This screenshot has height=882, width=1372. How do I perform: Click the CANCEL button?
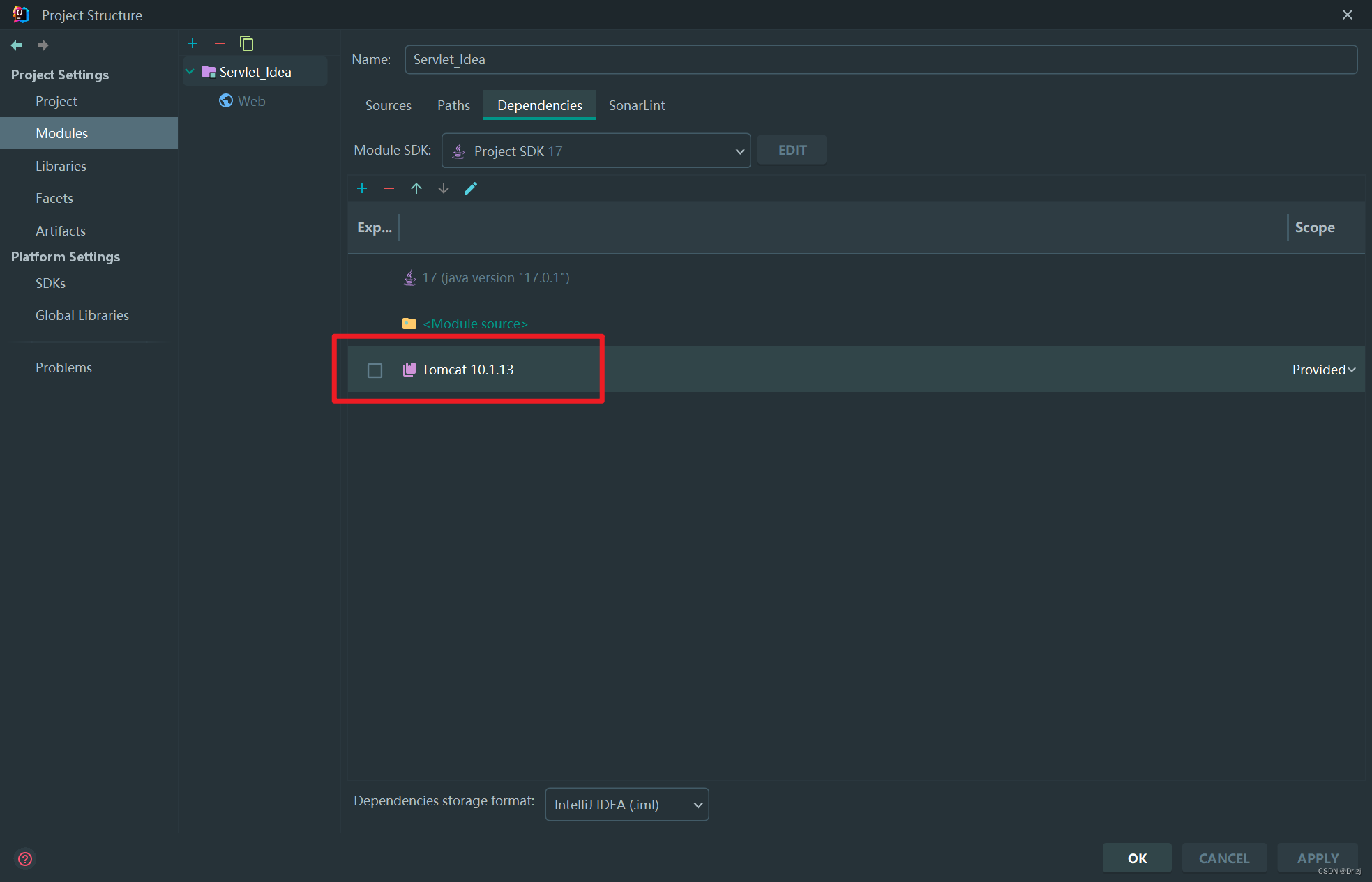pyautogui.click(x=1224, y=858)
